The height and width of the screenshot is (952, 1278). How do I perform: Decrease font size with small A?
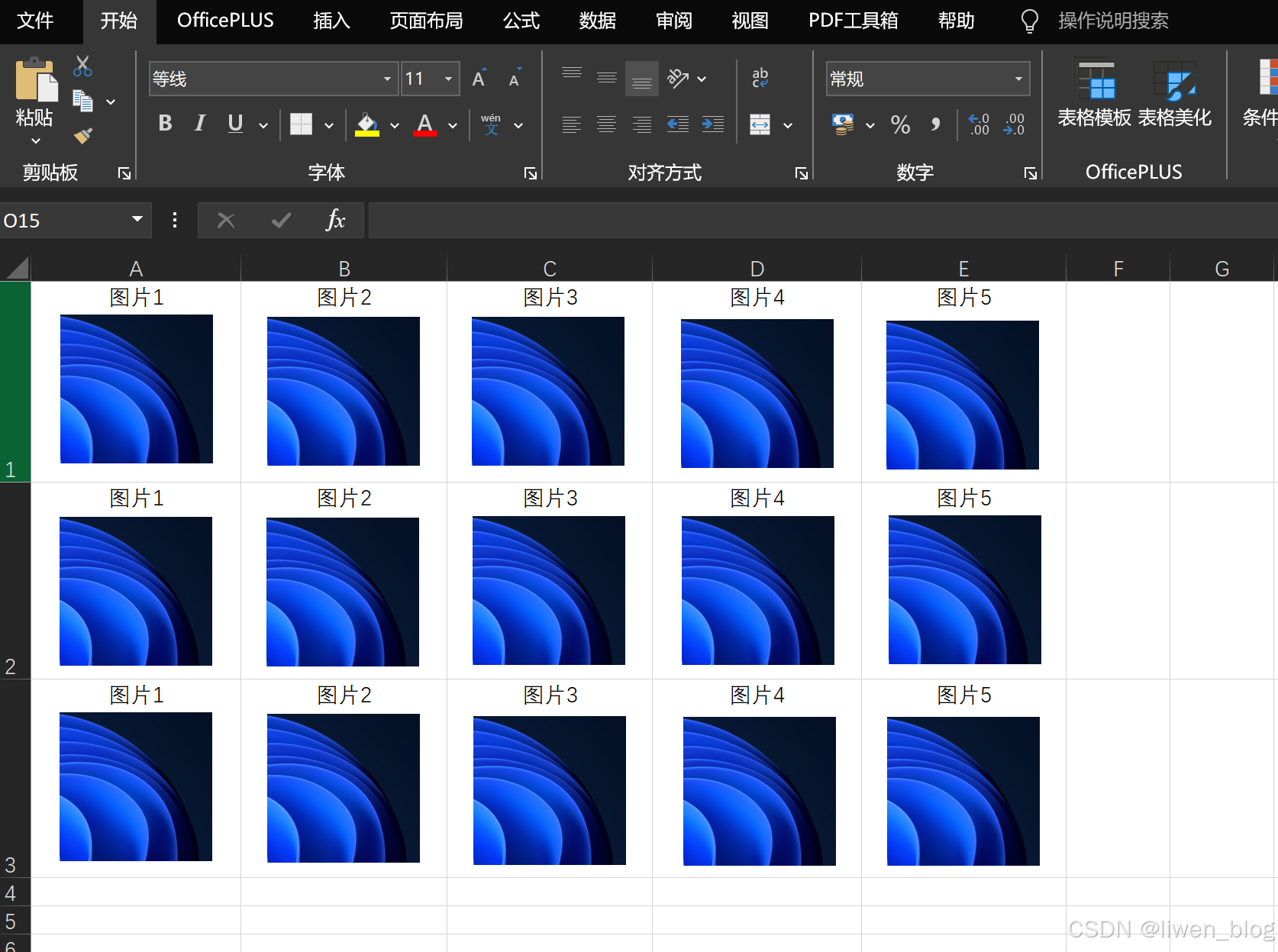[x=515, y=78]
